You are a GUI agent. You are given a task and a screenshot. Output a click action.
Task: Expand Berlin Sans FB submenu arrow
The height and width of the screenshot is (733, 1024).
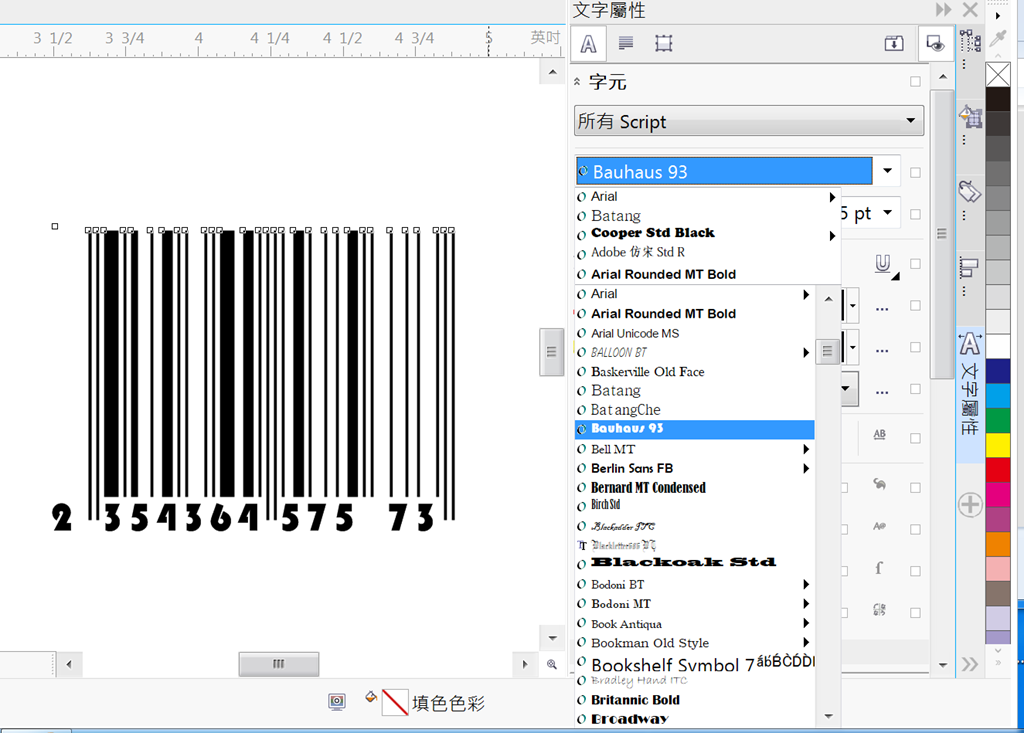(x=807, y=468)
